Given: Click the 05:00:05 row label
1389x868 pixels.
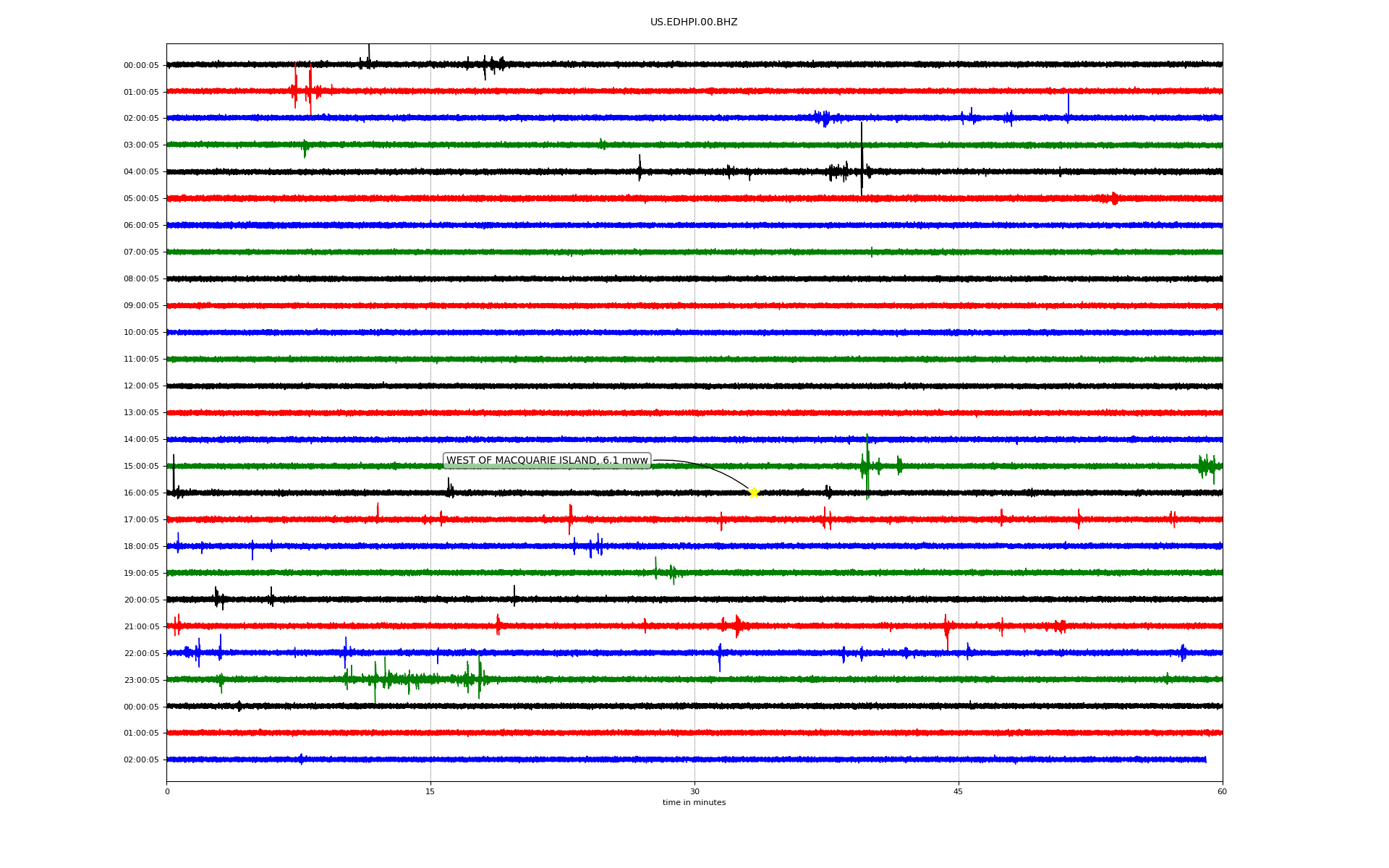Looking at the screenshot, I should pyautogui.click(x=141, y=199).
